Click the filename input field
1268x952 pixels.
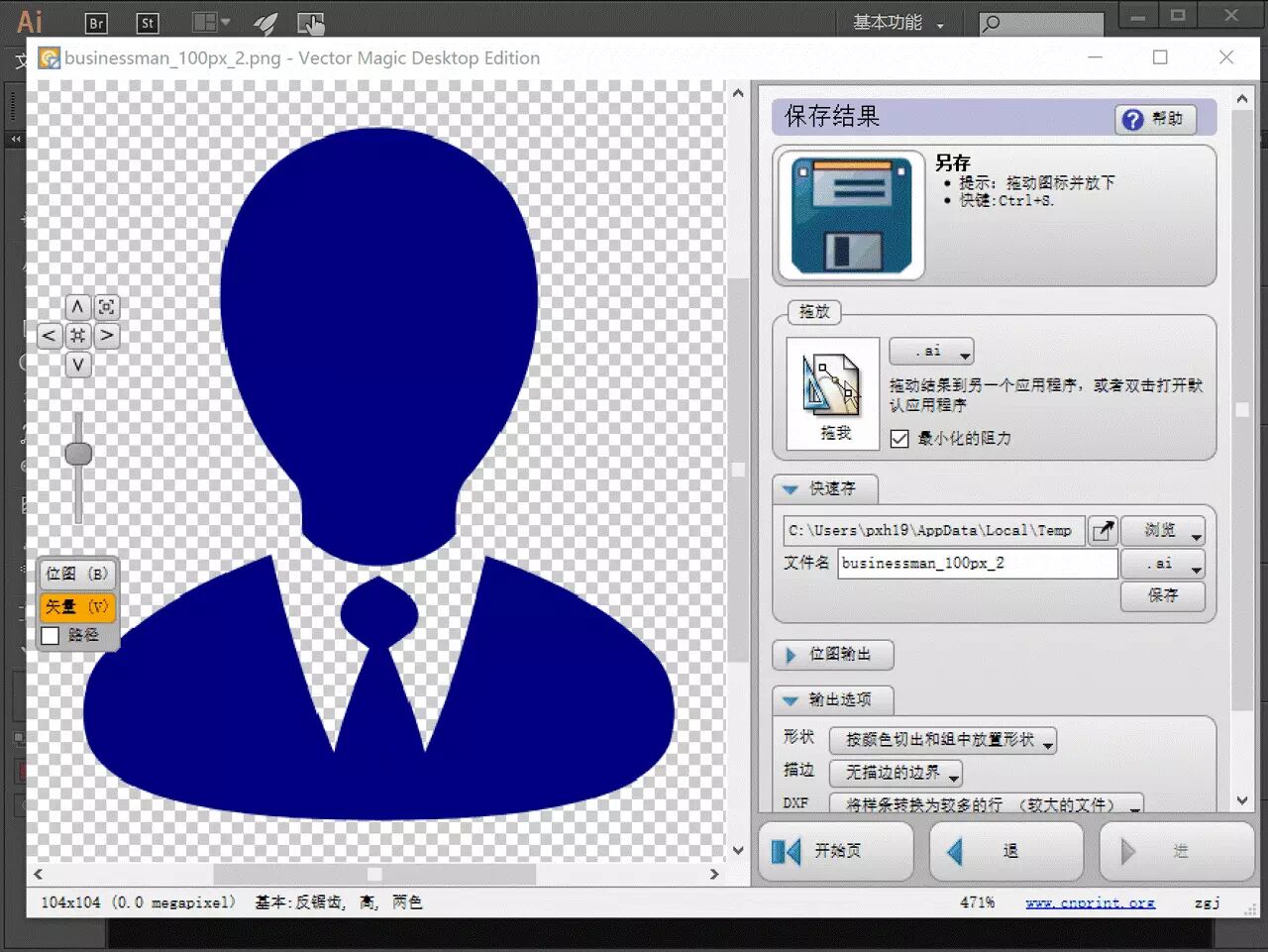[978, 563]
